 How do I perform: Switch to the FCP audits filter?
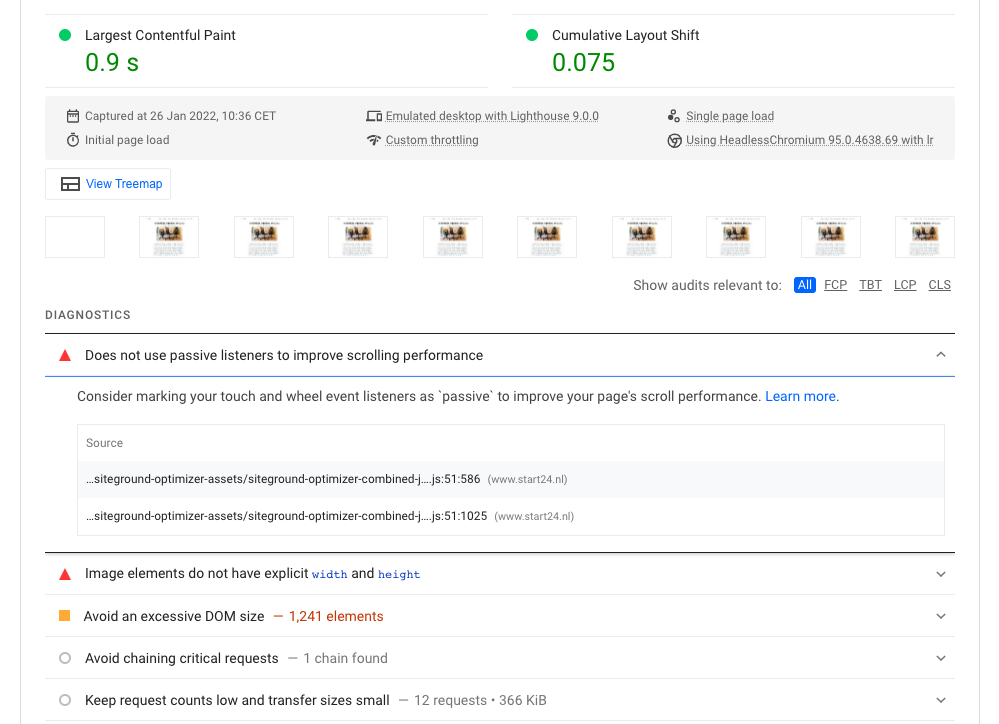(835, 285)
